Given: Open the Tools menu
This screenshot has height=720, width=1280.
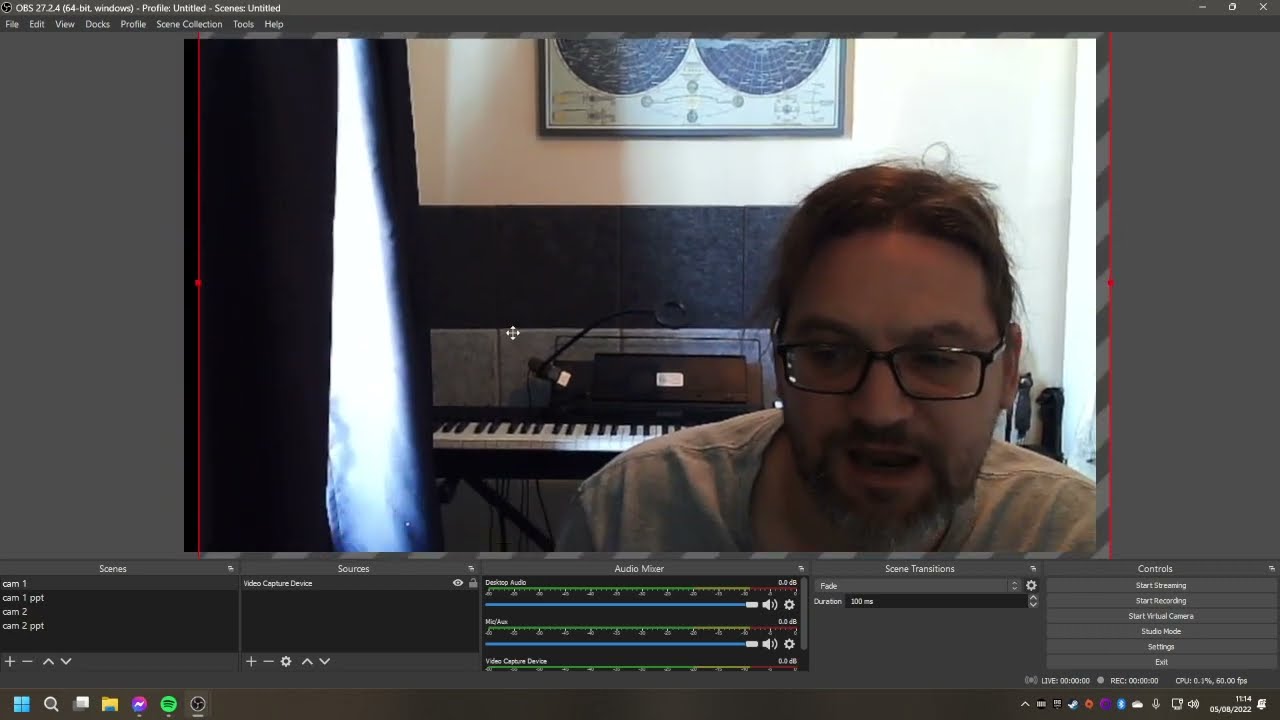Looking at the screenshot, I should 243,24.
